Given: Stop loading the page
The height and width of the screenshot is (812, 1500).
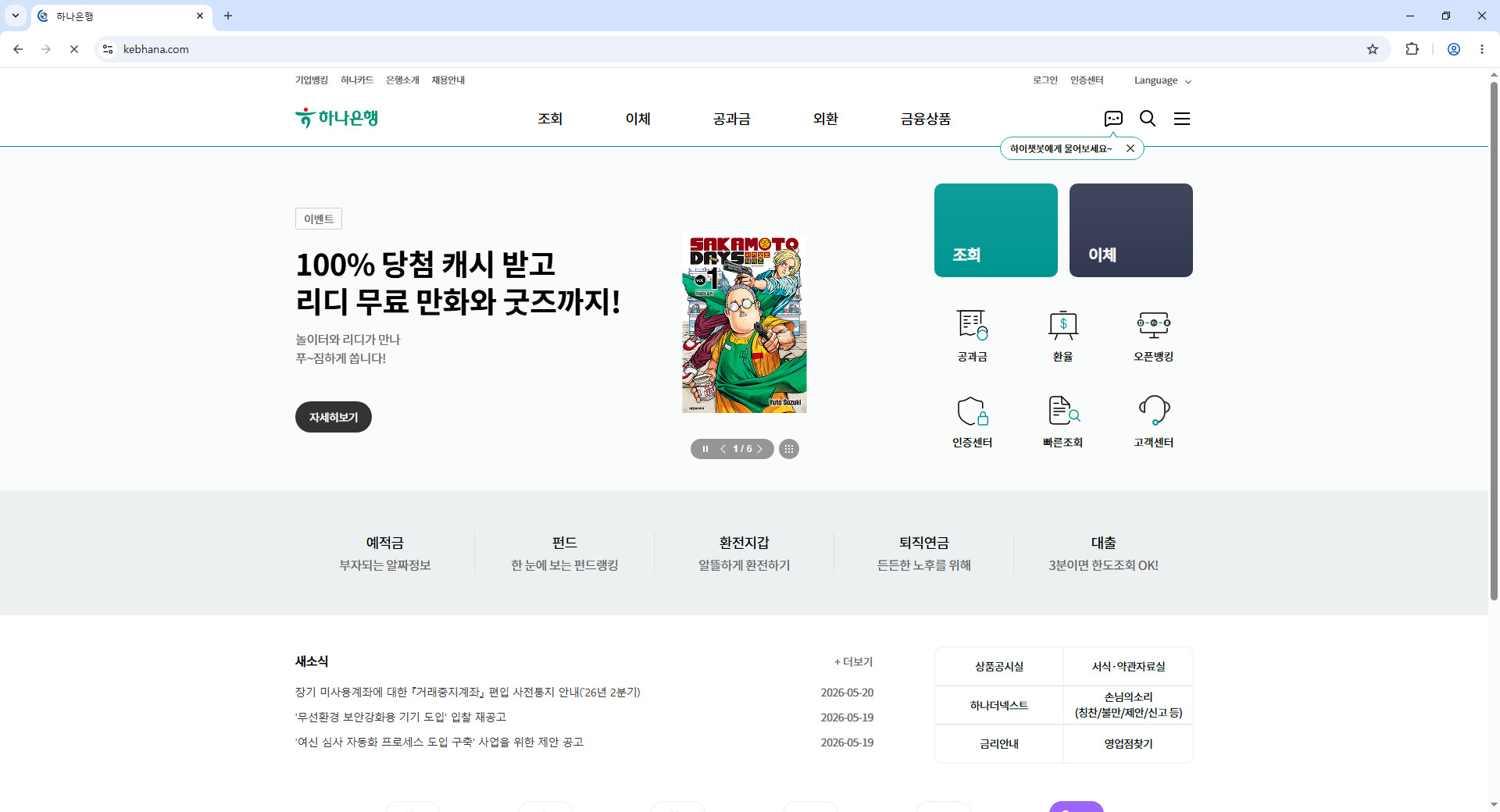Looking at the screenshot, I should coord(74,49).
